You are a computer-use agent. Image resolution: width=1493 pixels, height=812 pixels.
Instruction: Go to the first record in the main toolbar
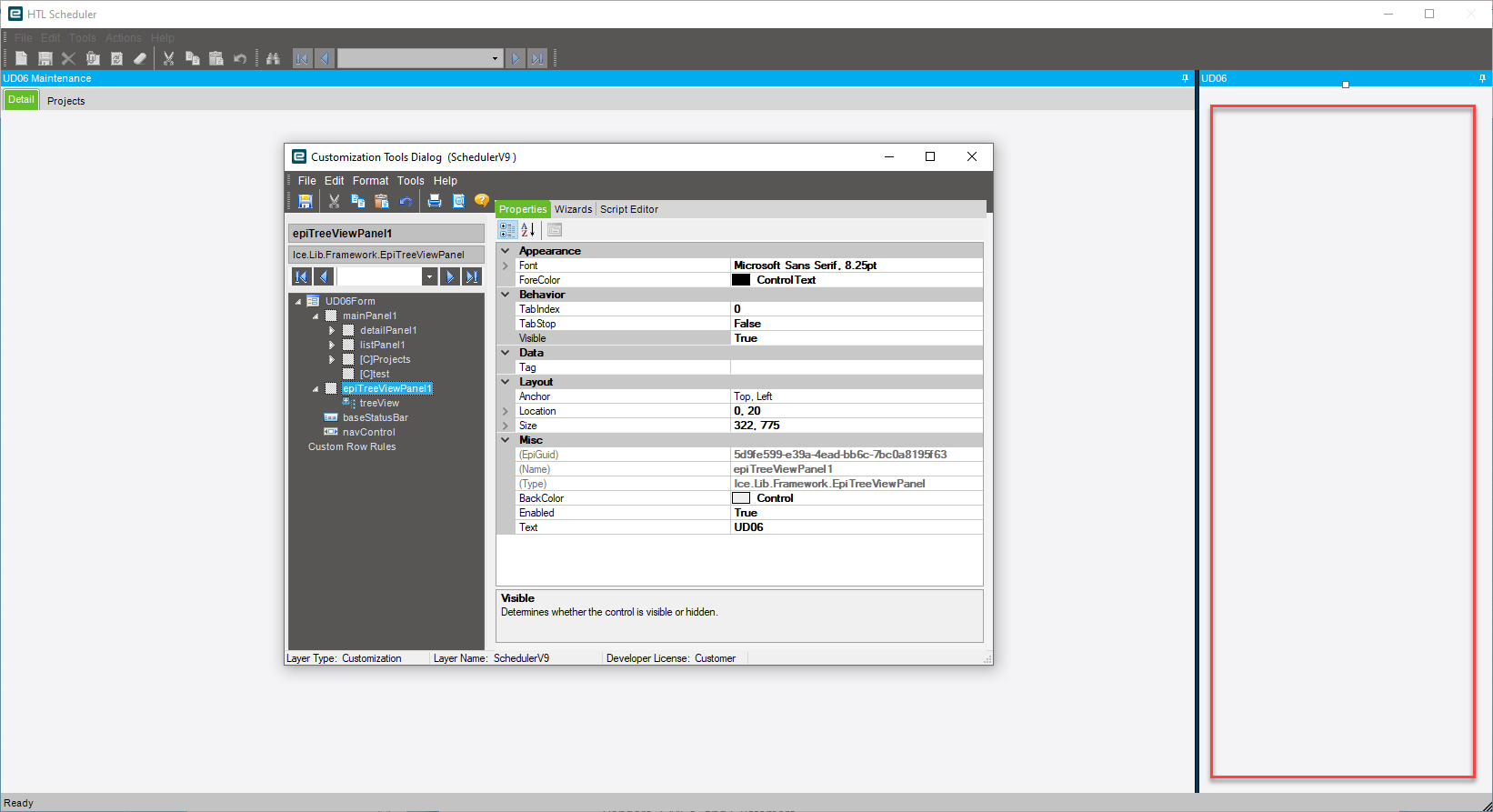[x=302, y=58]
